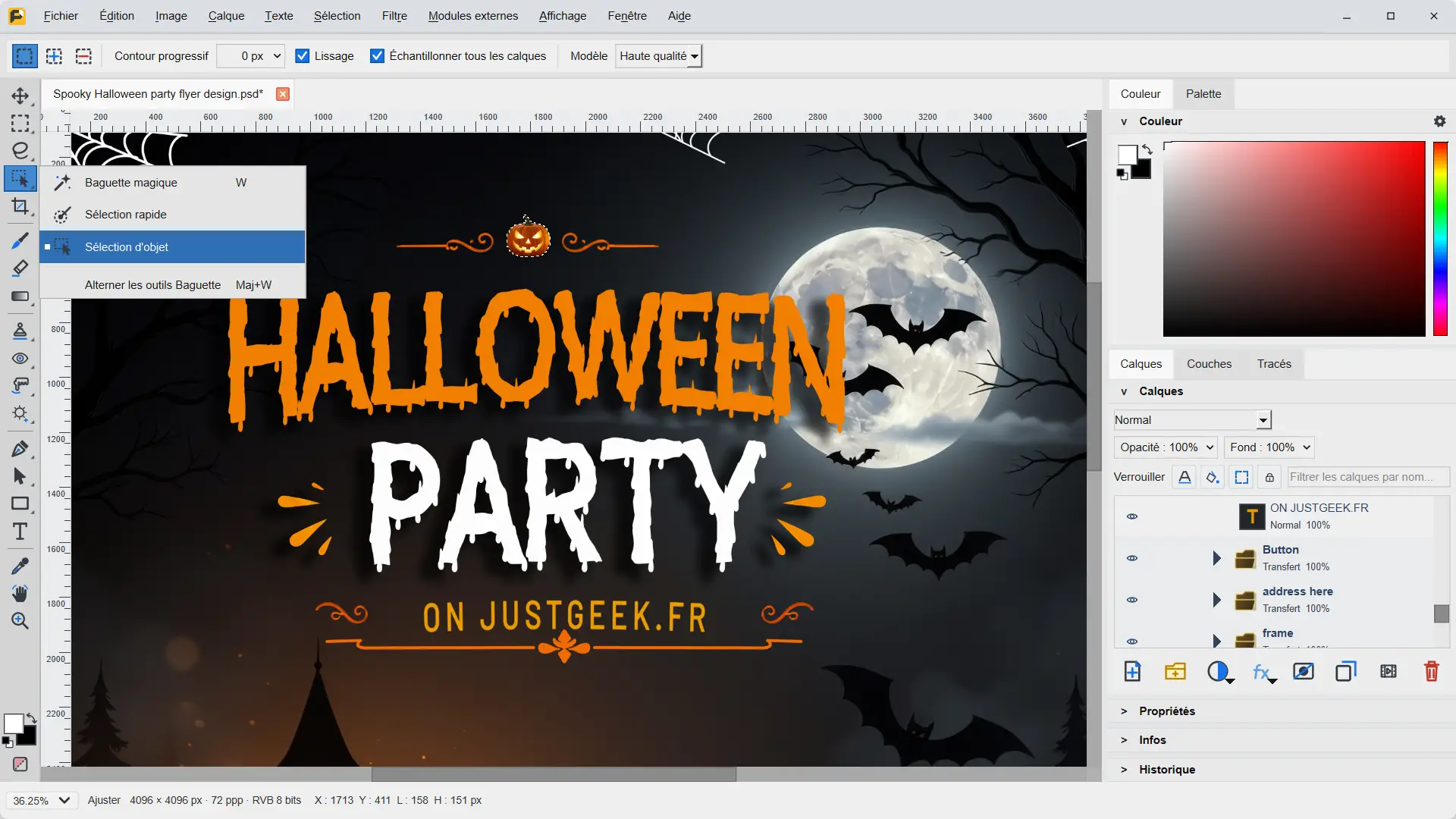Open the fx layer styles menu
The height and width of the screenshot is (819, 1456).
[x=1263, y=672]
